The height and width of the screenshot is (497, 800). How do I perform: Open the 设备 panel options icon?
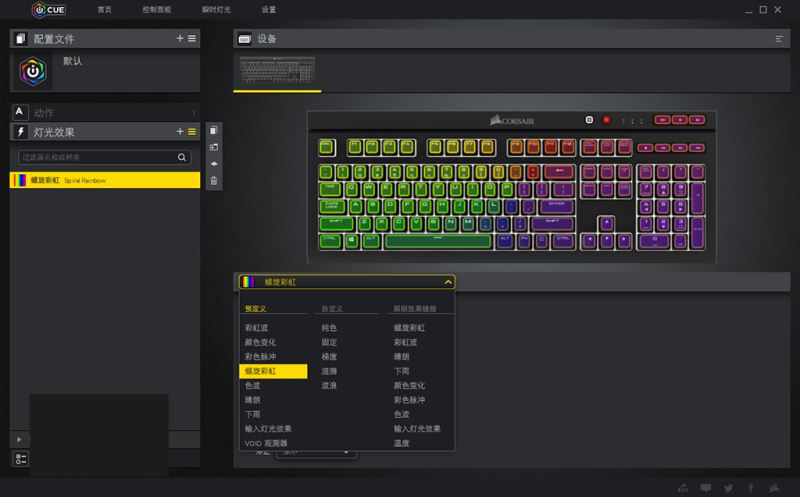pyautogui.click(x=779, y=39)
